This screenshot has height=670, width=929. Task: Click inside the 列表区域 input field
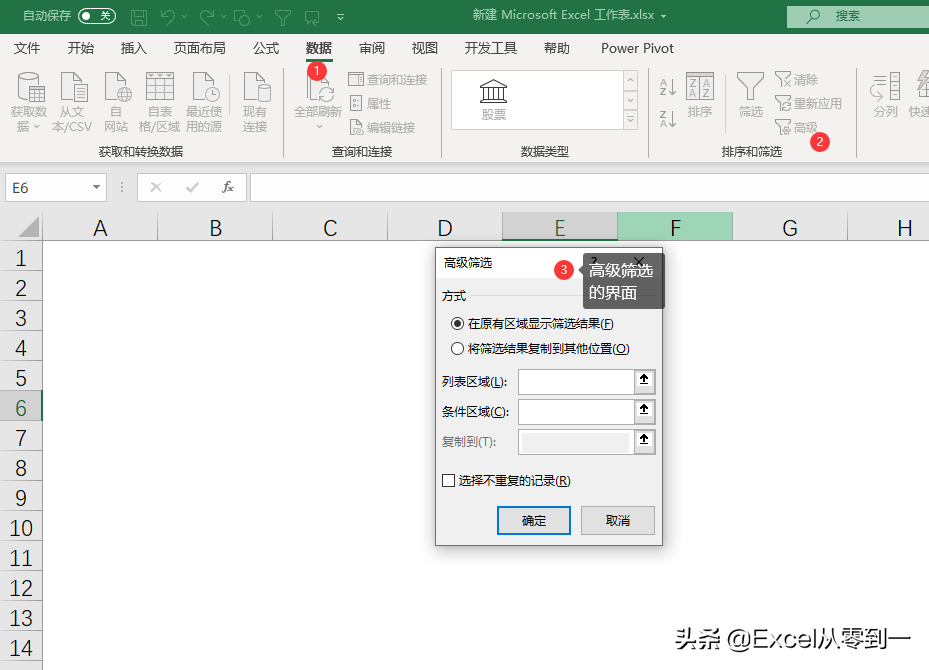(x=575, y=381)
